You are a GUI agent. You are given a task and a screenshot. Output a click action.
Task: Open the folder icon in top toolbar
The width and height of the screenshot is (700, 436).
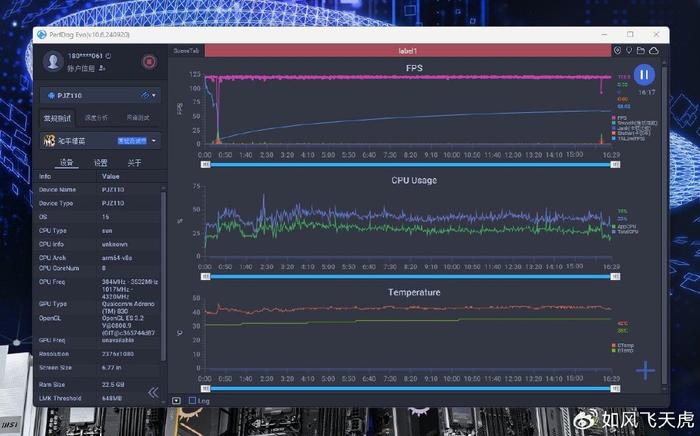pos(641,51)
